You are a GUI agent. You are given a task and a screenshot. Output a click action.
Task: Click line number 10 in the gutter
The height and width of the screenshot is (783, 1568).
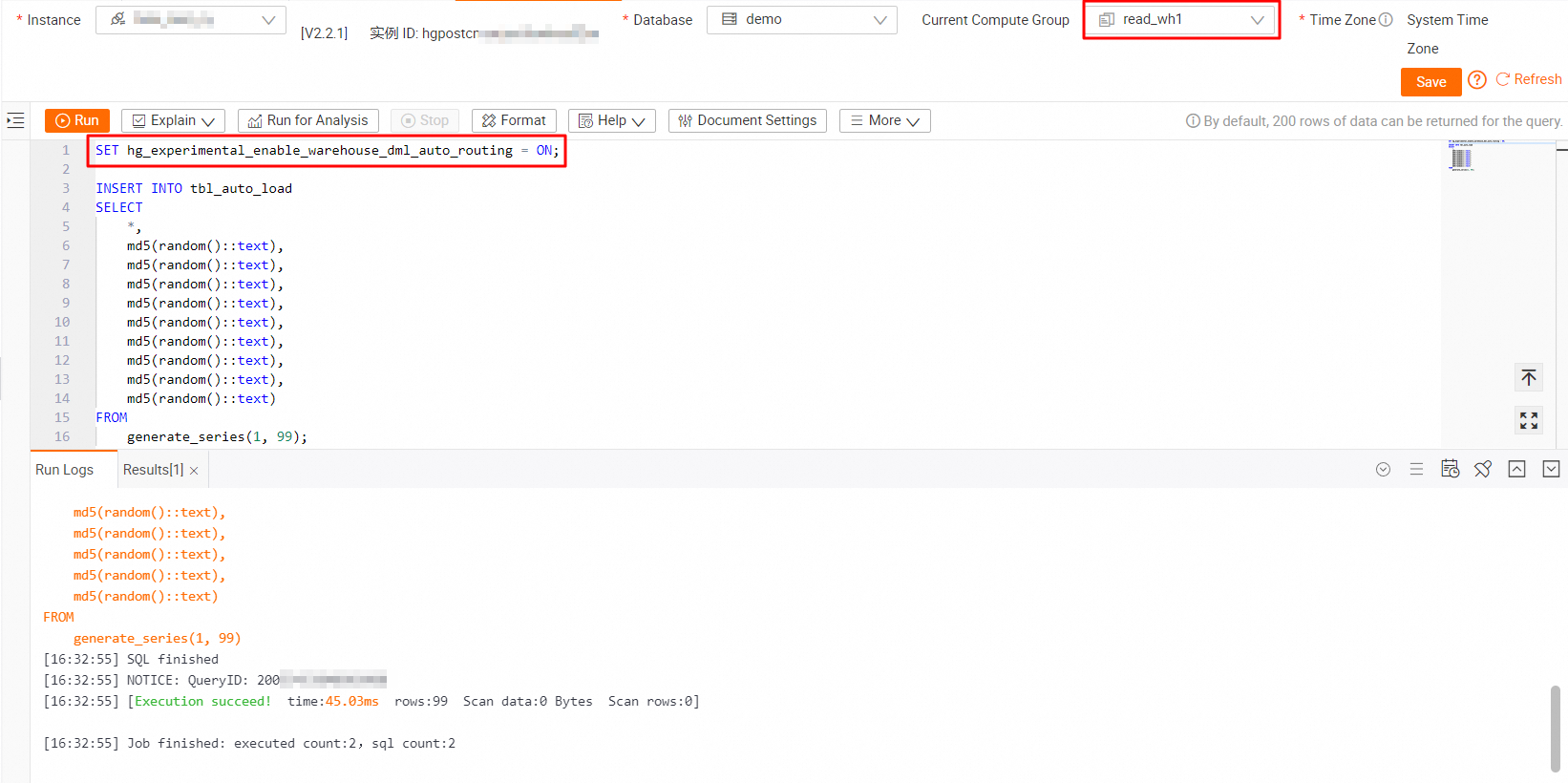(62, 322)
